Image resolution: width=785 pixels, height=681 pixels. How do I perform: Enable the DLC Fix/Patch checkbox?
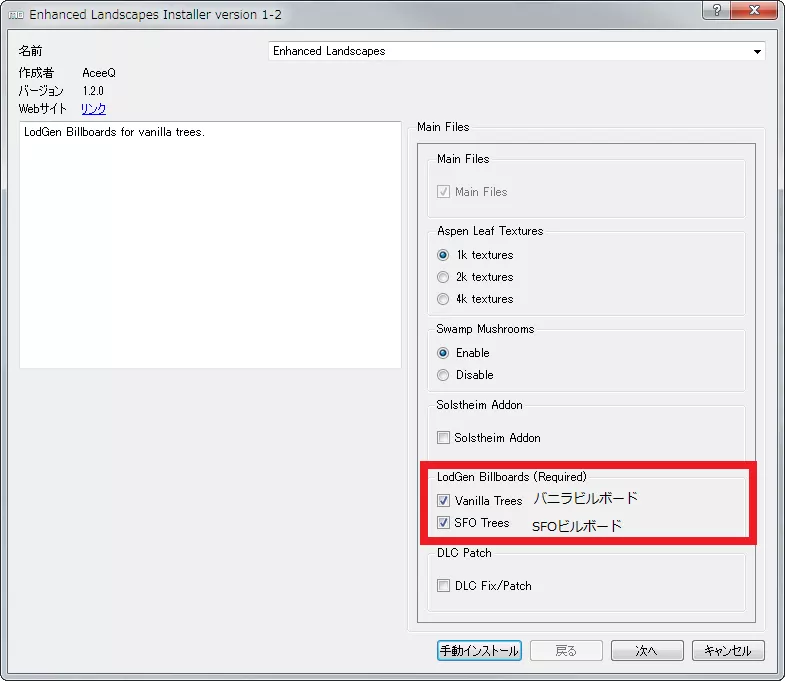[444, 586]
